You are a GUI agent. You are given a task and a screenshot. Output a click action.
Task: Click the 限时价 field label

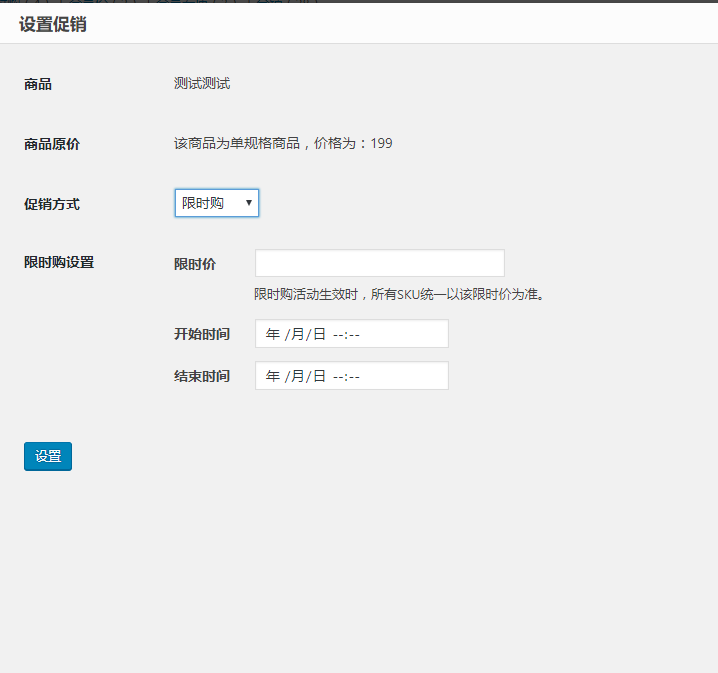195,264
